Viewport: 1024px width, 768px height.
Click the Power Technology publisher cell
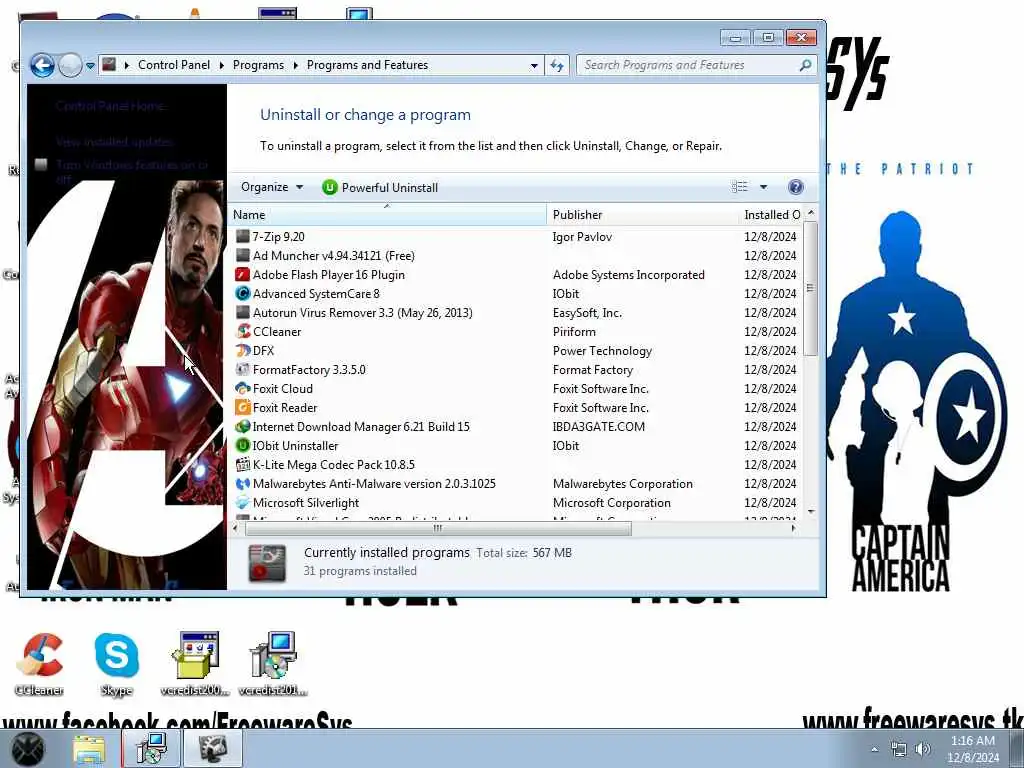click(602, 351)
